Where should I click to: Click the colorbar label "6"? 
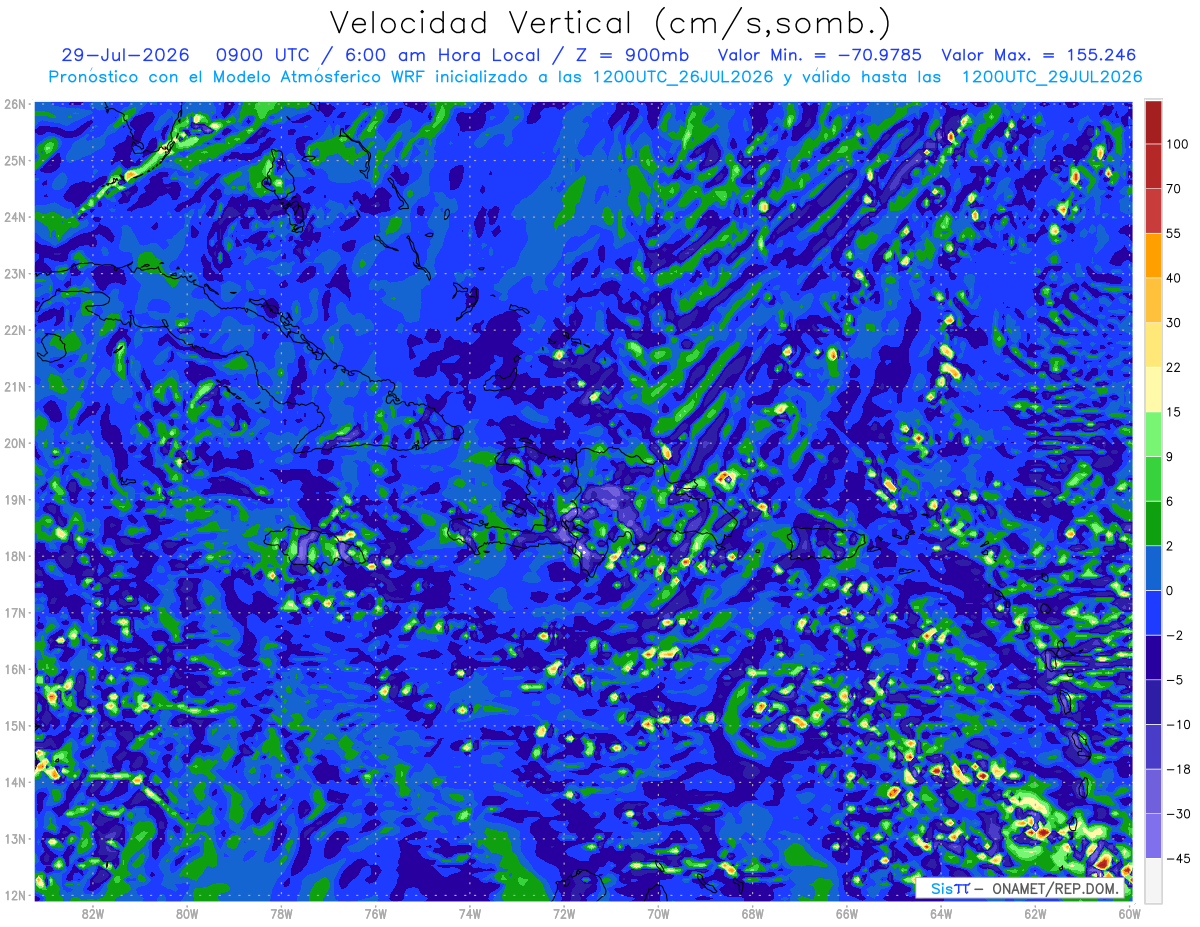tap(1170, 501)
